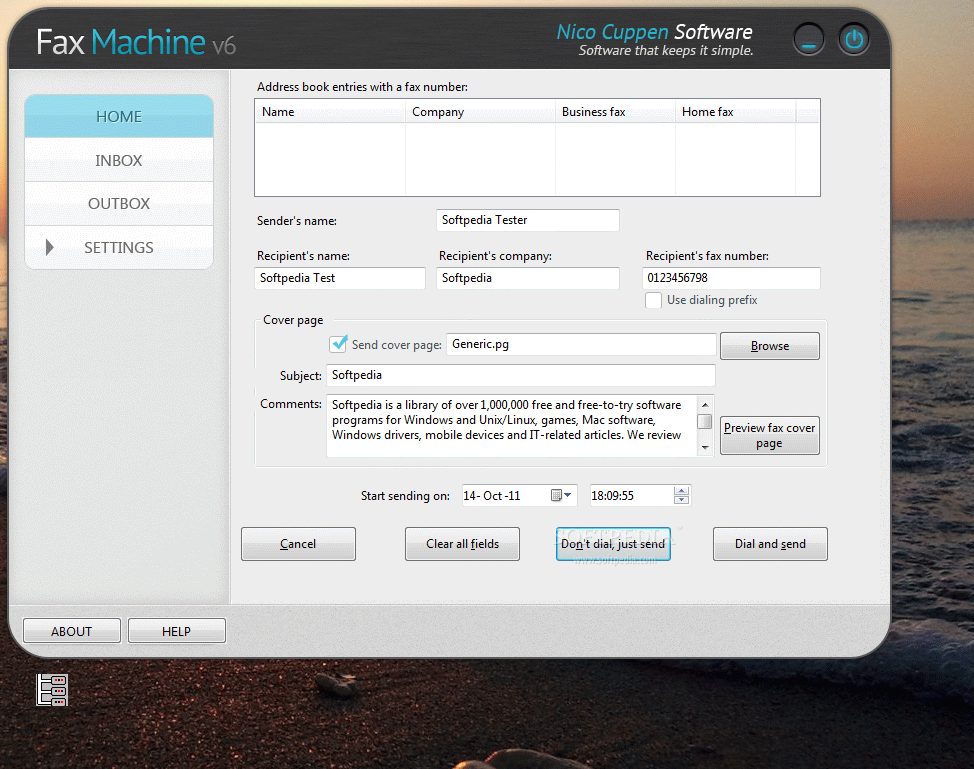Go to the HOME section
974x769 pixels.
point(119,116)
